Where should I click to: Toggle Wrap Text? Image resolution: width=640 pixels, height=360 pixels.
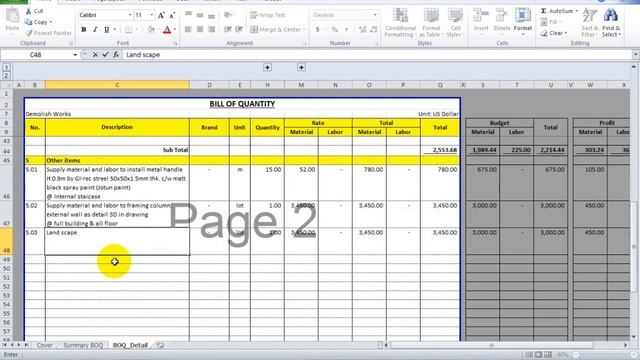tap(268, 15)
